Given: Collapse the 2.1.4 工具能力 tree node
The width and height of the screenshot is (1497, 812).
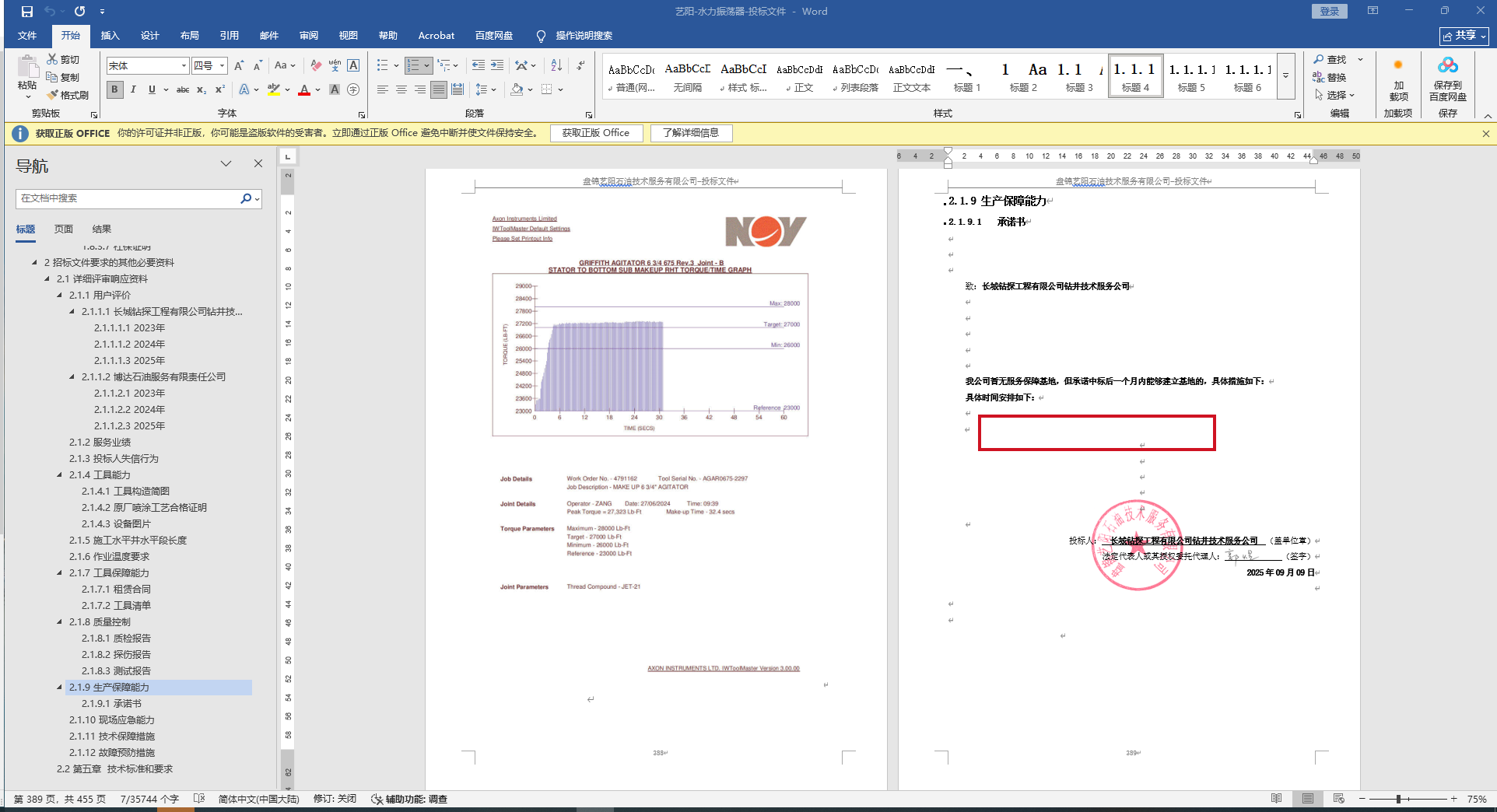Looking at the screenshot, I should [x=59, y=474].
